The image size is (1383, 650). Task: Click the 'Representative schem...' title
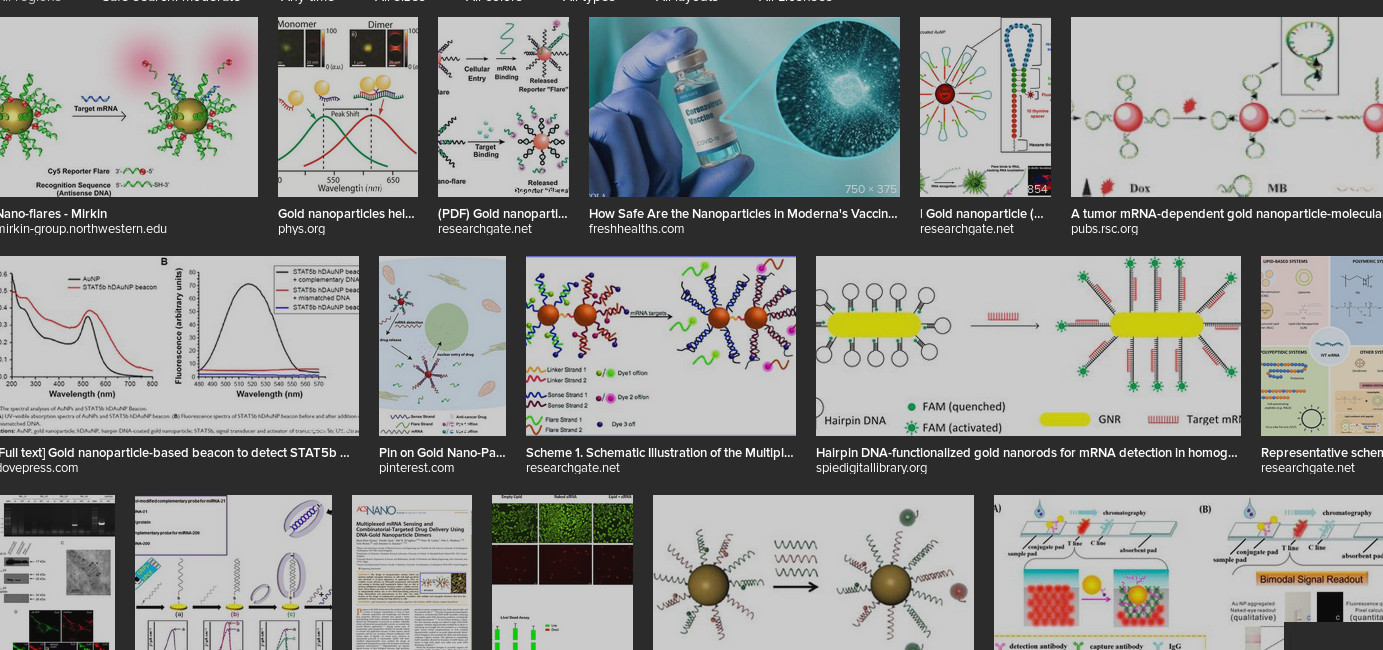(x=1322, y=453)
